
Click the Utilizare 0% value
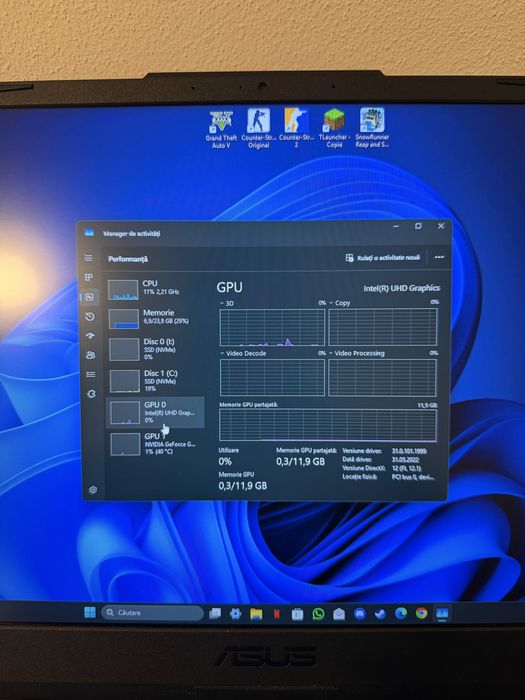click(x=225, y=461)
